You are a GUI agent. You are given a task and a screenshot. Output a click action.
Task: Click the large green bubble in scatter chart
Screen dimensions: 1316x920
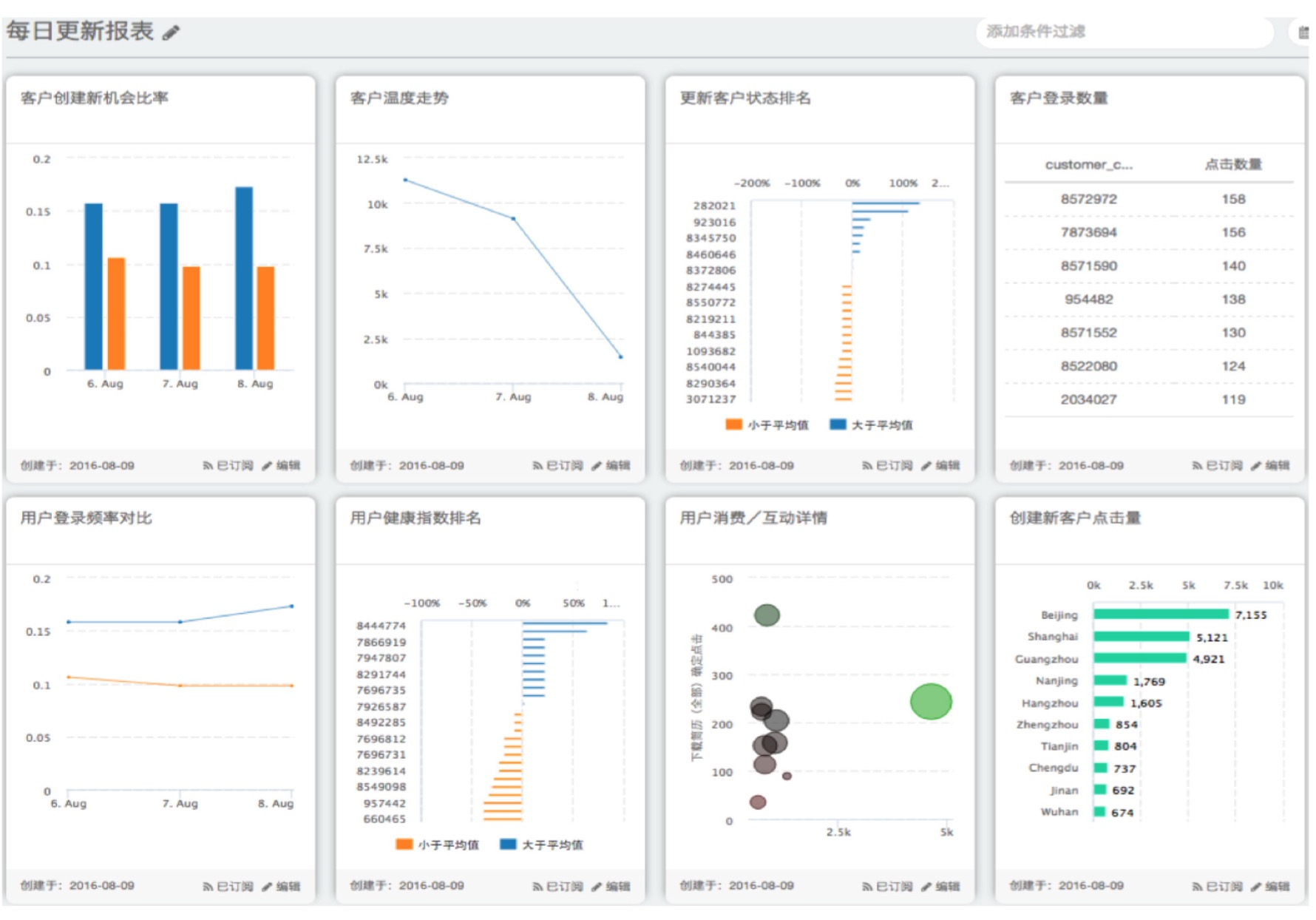[x=931, y=701]
